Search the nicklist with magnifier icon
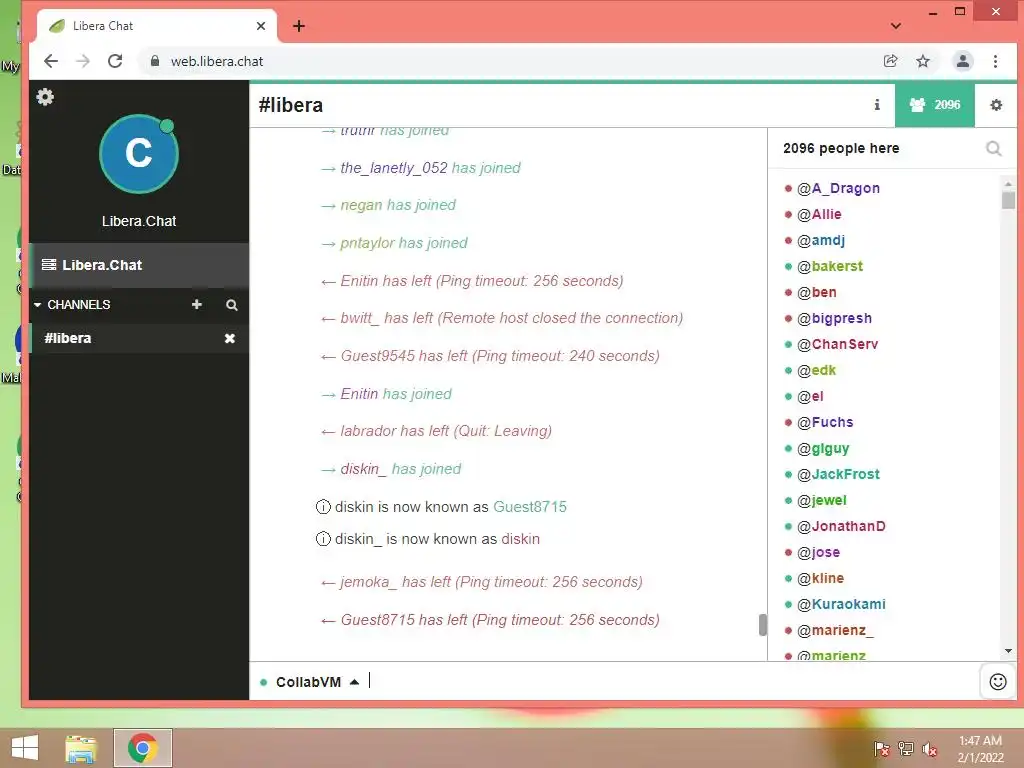The height and width of the screenshot is (768, 1024). click(993, 149)
